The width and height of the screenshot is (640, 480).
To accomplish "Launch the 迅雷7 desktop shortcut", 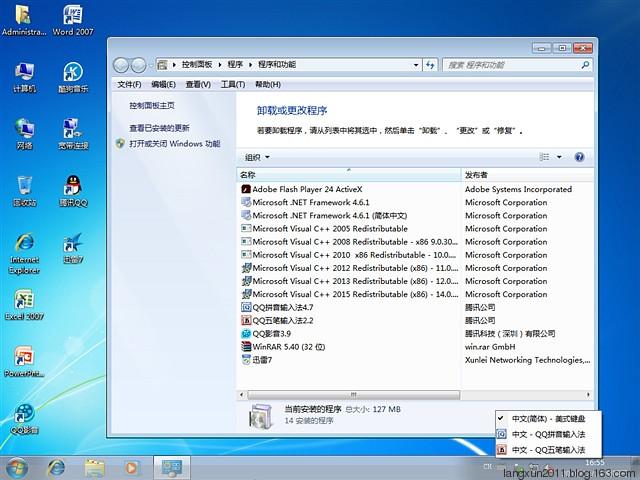I will [73, 248].
